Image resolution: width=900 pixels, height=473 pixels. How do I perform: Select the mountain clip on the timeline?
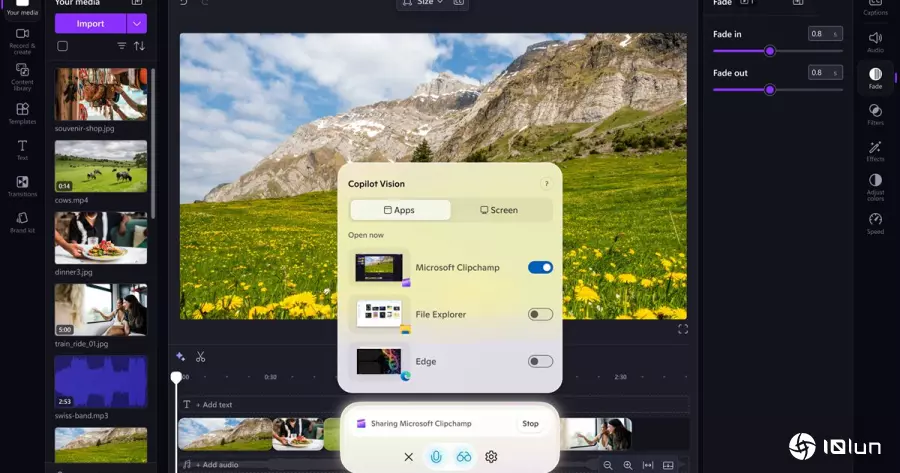coord(225,434)
